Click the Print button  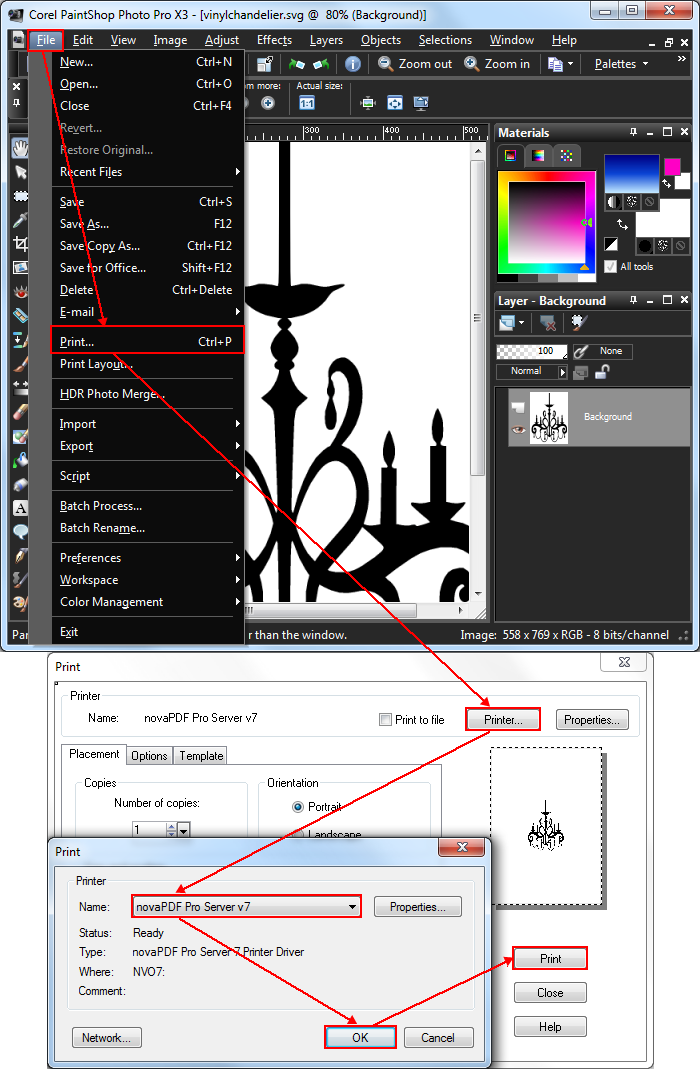[x=550, y=959]
